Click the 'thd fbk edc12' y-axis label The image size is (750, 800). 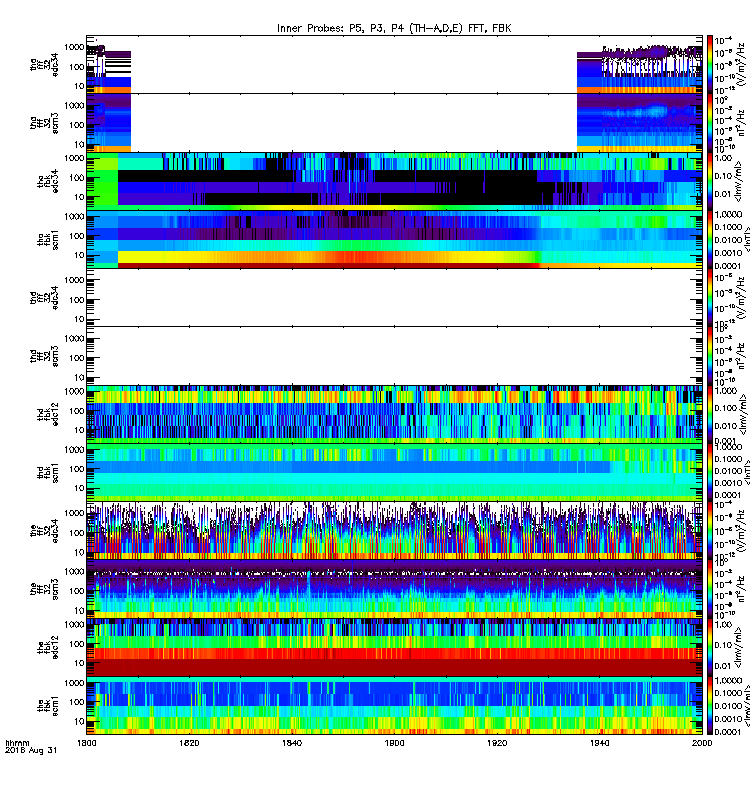click(47, 414)
